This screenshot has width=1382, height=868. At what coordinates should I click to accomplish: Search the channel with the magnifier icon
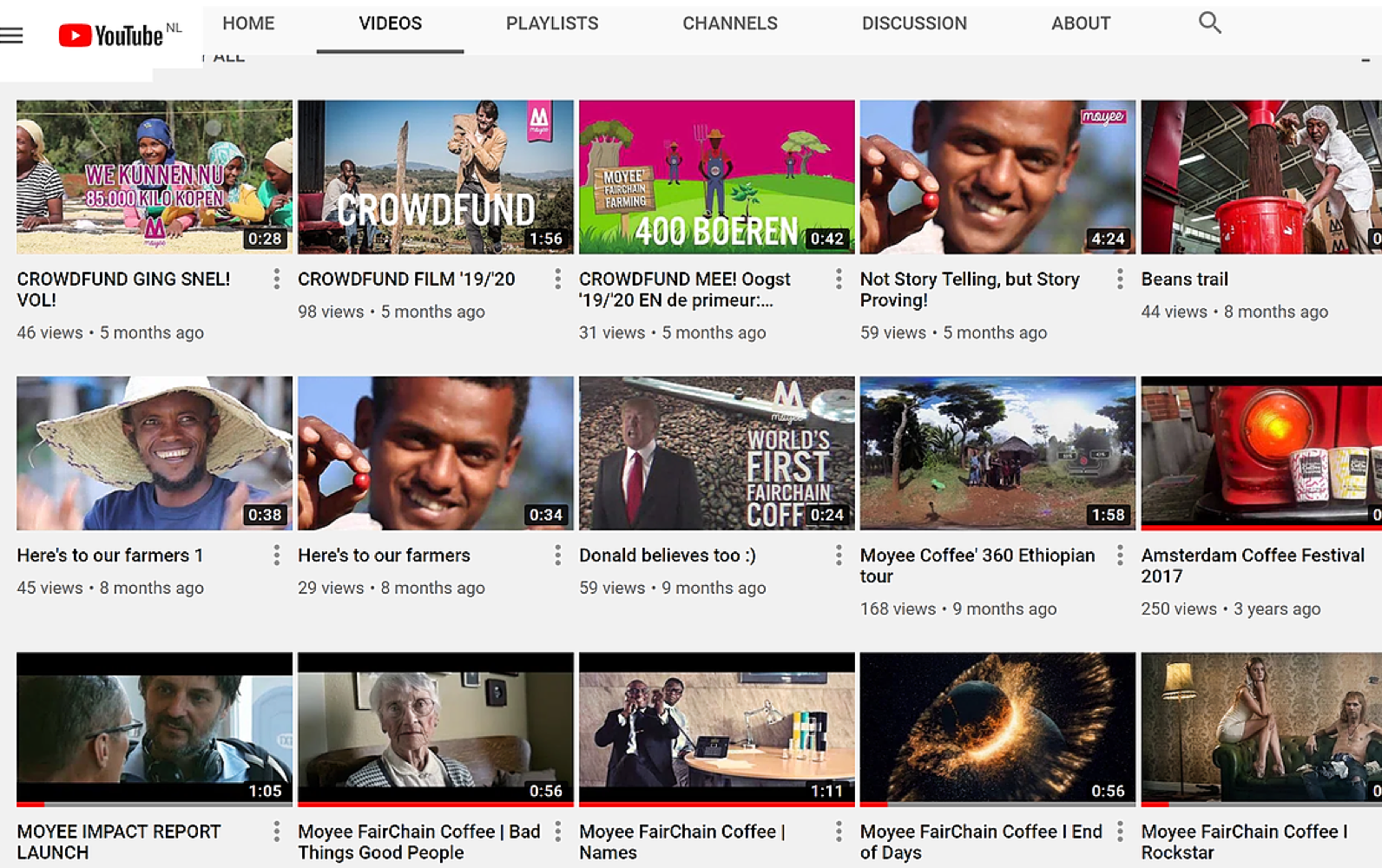coord(1209,23)
